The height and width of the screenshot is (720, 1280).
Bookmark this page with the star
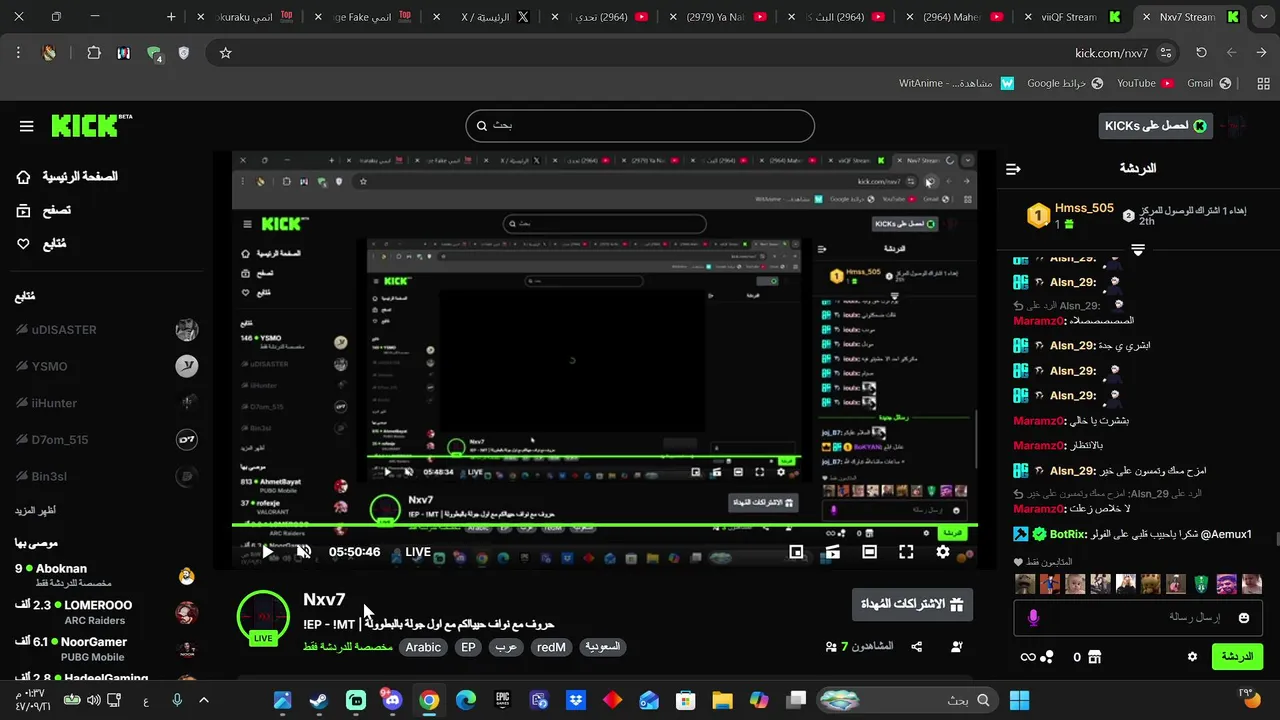point(225,53)
